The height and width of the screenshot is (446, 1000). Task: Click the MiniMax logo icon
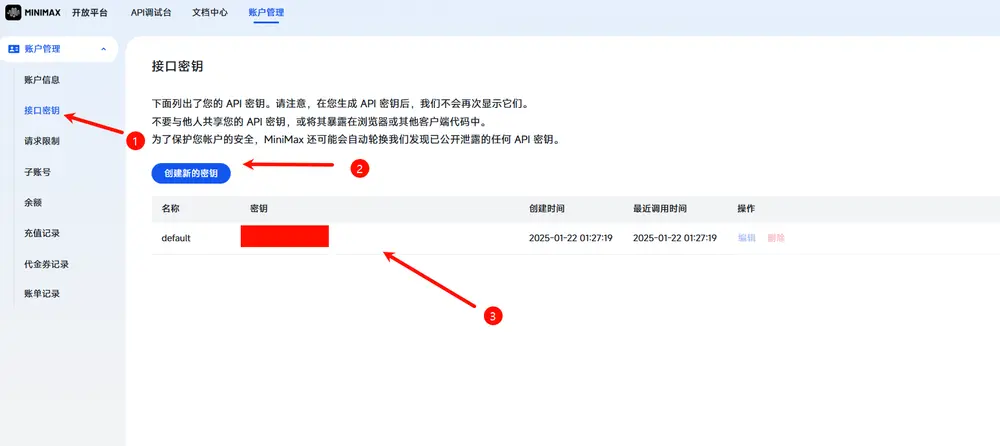coord(13,12)
